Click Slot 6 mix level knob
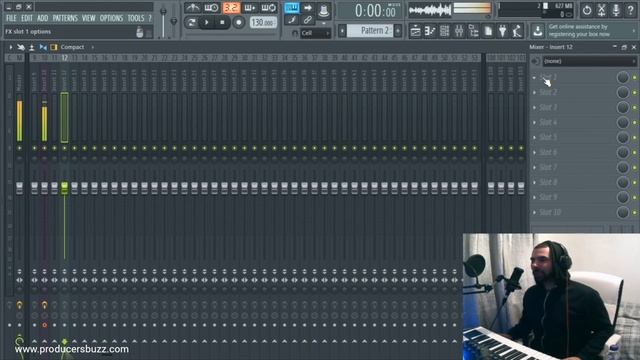 622,152
